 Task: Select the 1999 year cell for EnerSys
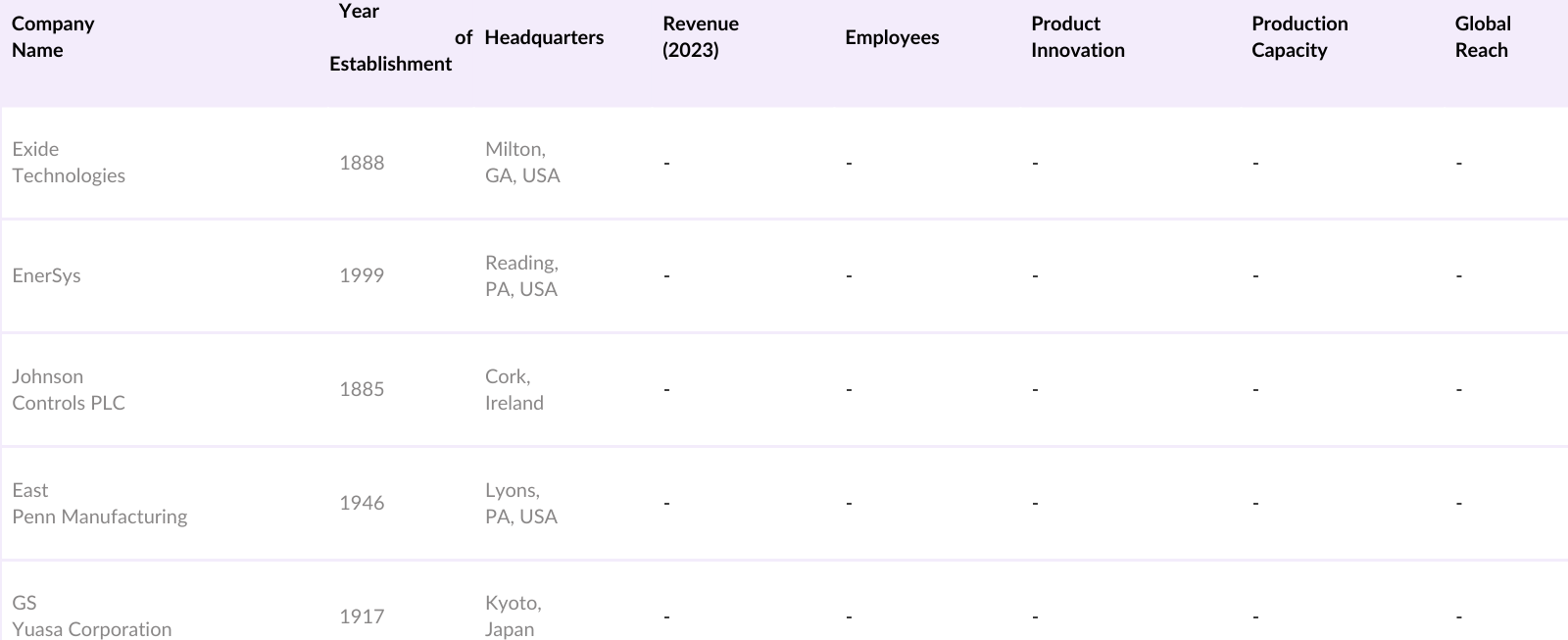(362, 275)
